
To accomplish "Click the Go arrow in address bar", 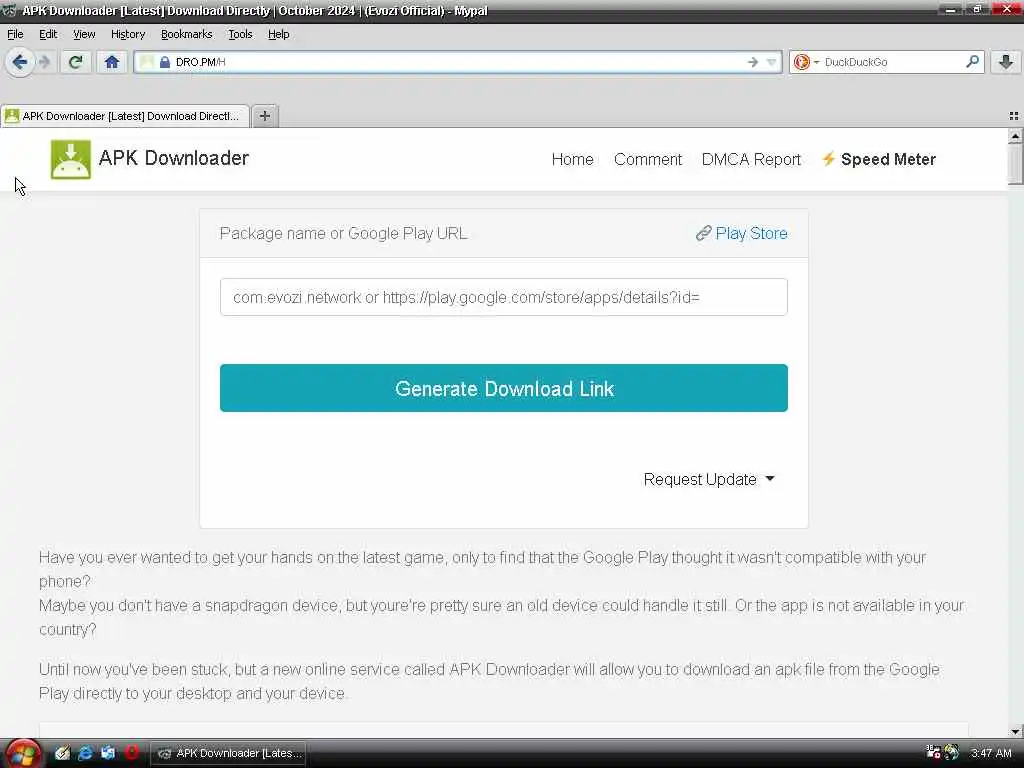I will (752, 62).
